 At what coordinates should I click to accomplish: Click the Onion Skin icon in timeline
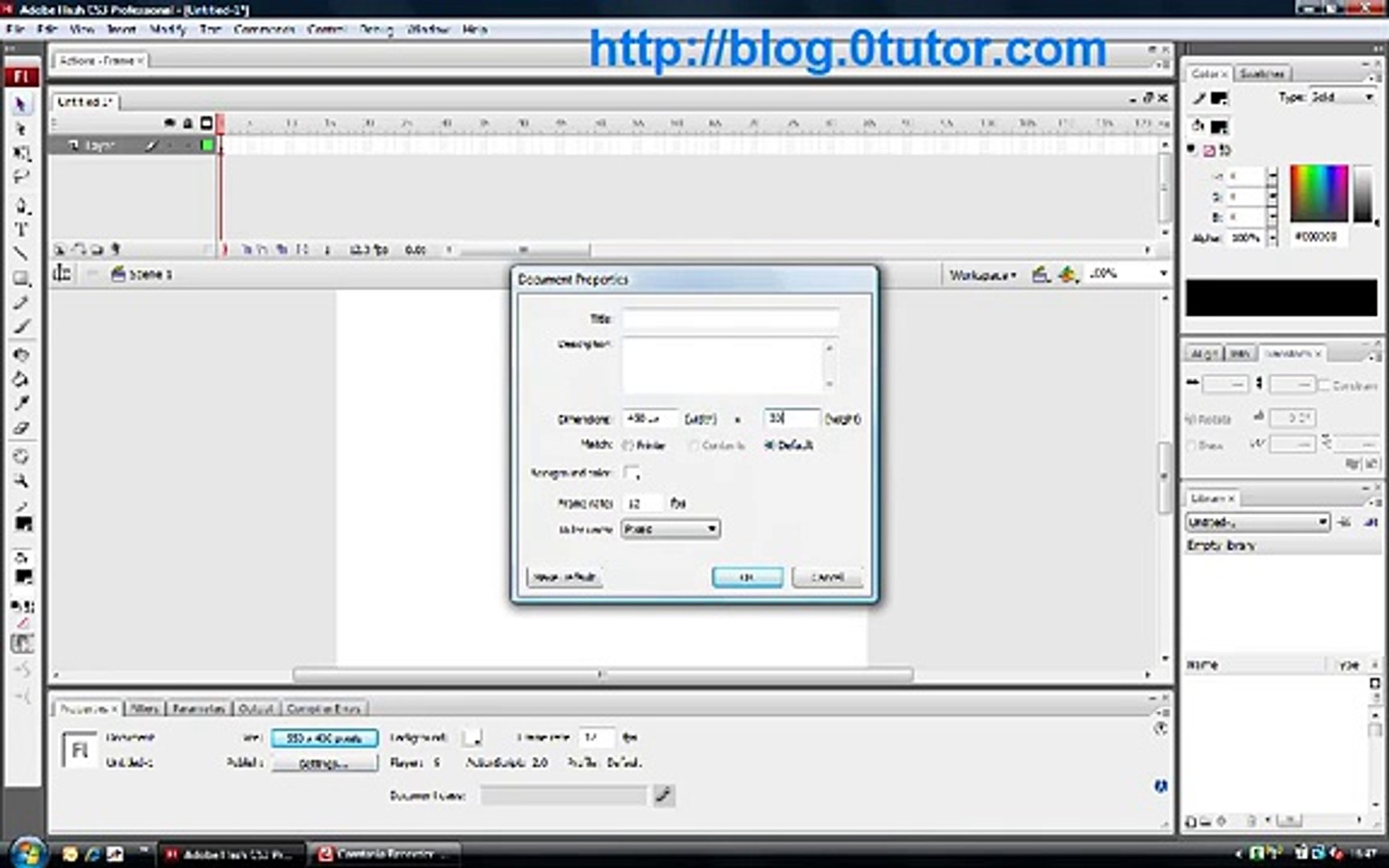(247, 250)
